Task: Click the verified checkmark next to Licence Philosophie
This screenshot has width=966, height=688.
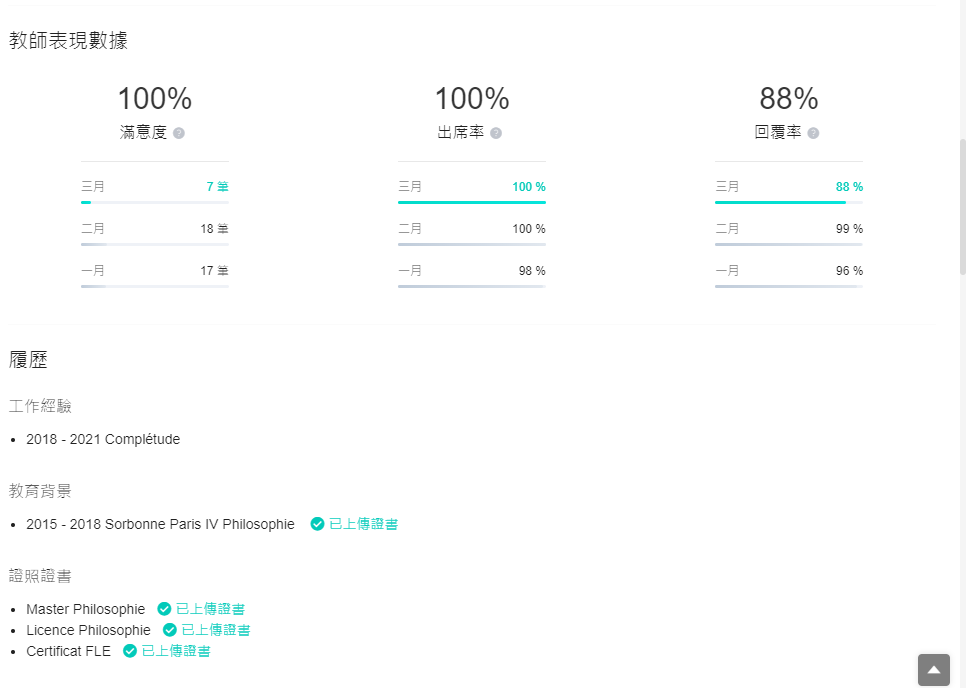Action: point(169,630)
